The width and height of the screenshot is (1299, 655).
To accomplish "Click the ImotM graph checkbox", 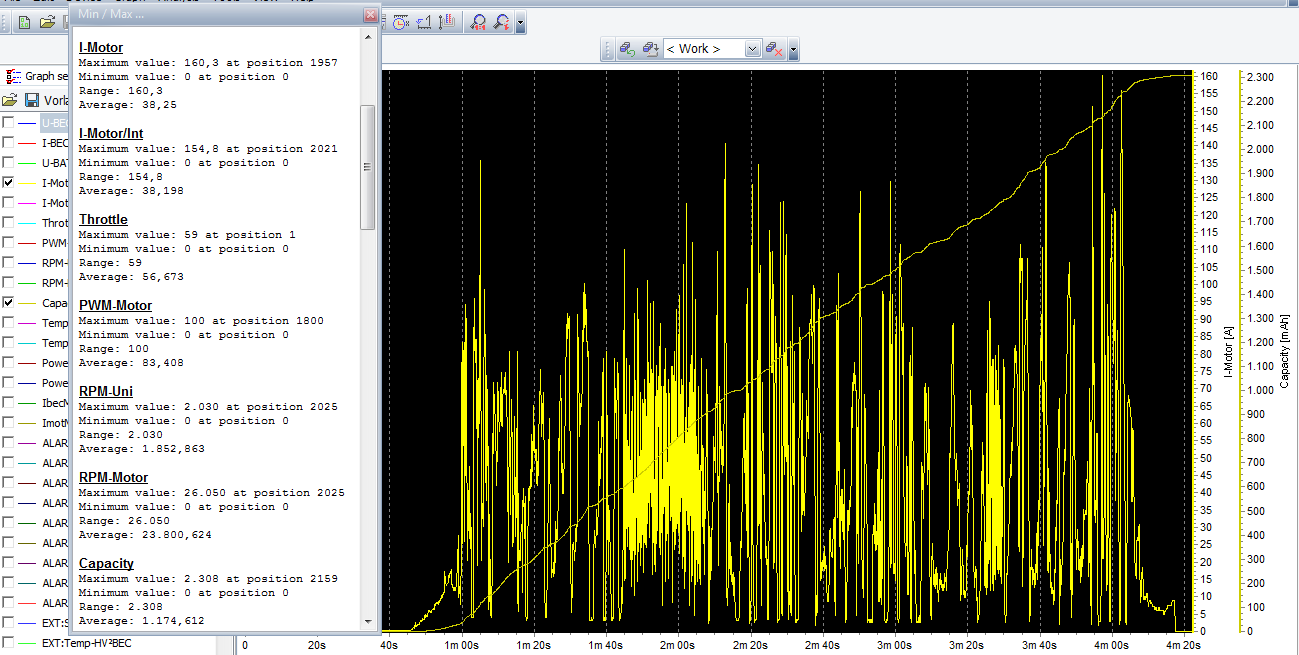I will (x=9, y=423).
